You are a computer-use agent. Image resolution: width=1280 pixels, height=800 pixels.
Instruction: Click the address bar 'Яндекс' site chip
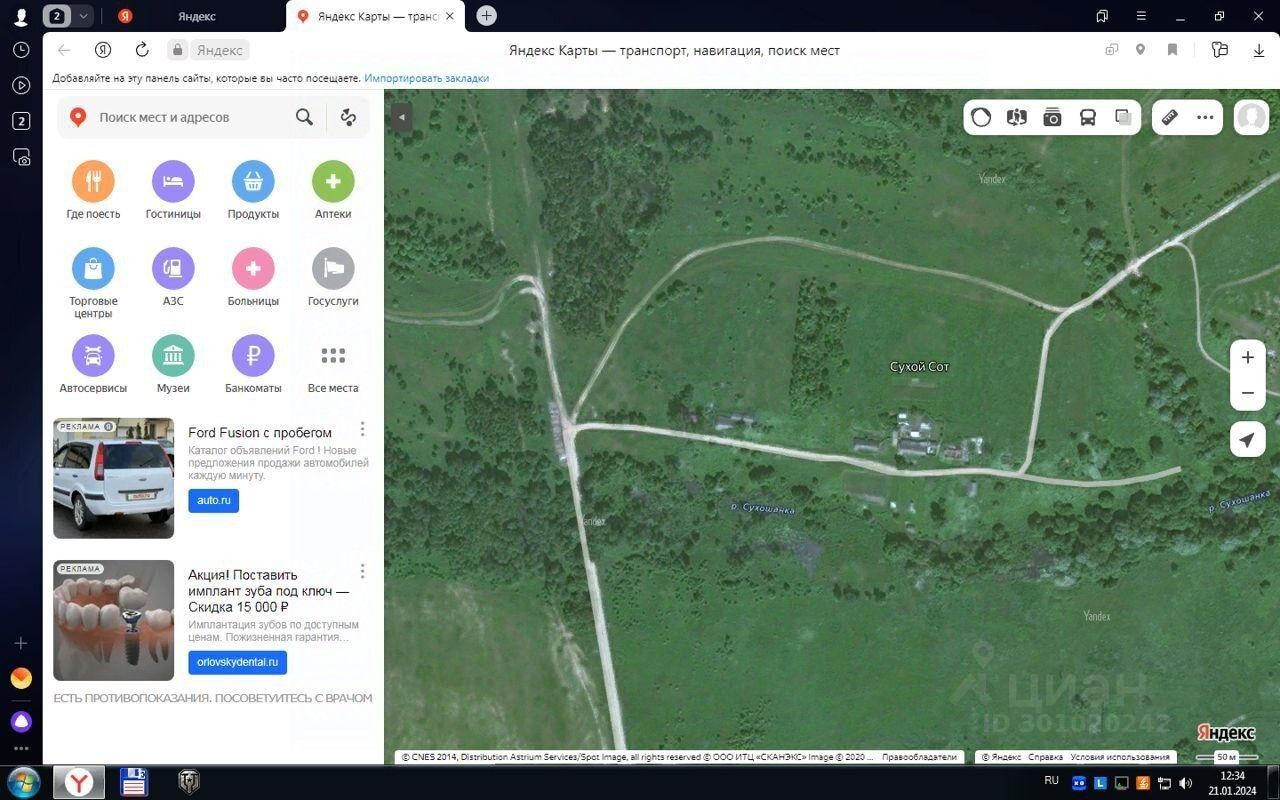pyautogui.click(x=208, y=50)
